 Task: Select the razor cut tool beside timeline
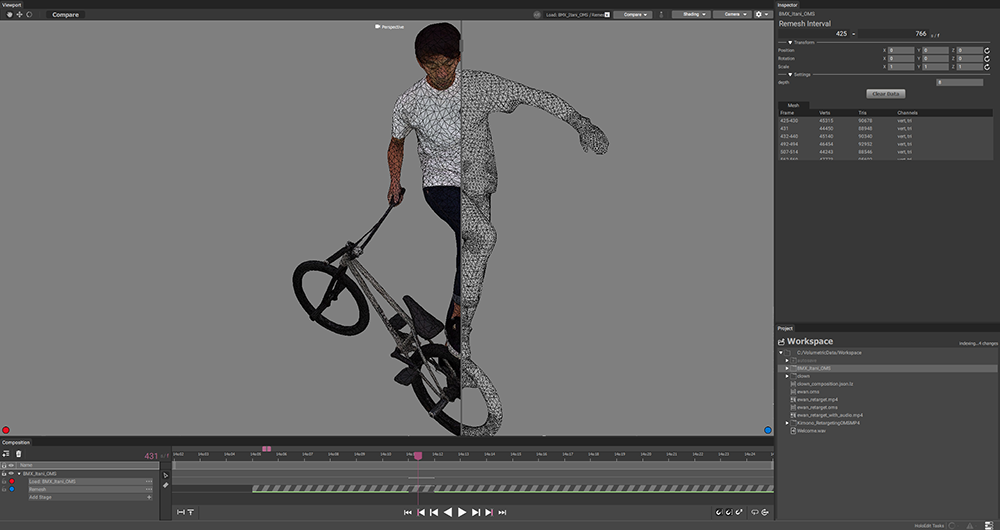[x=166, y=485]
